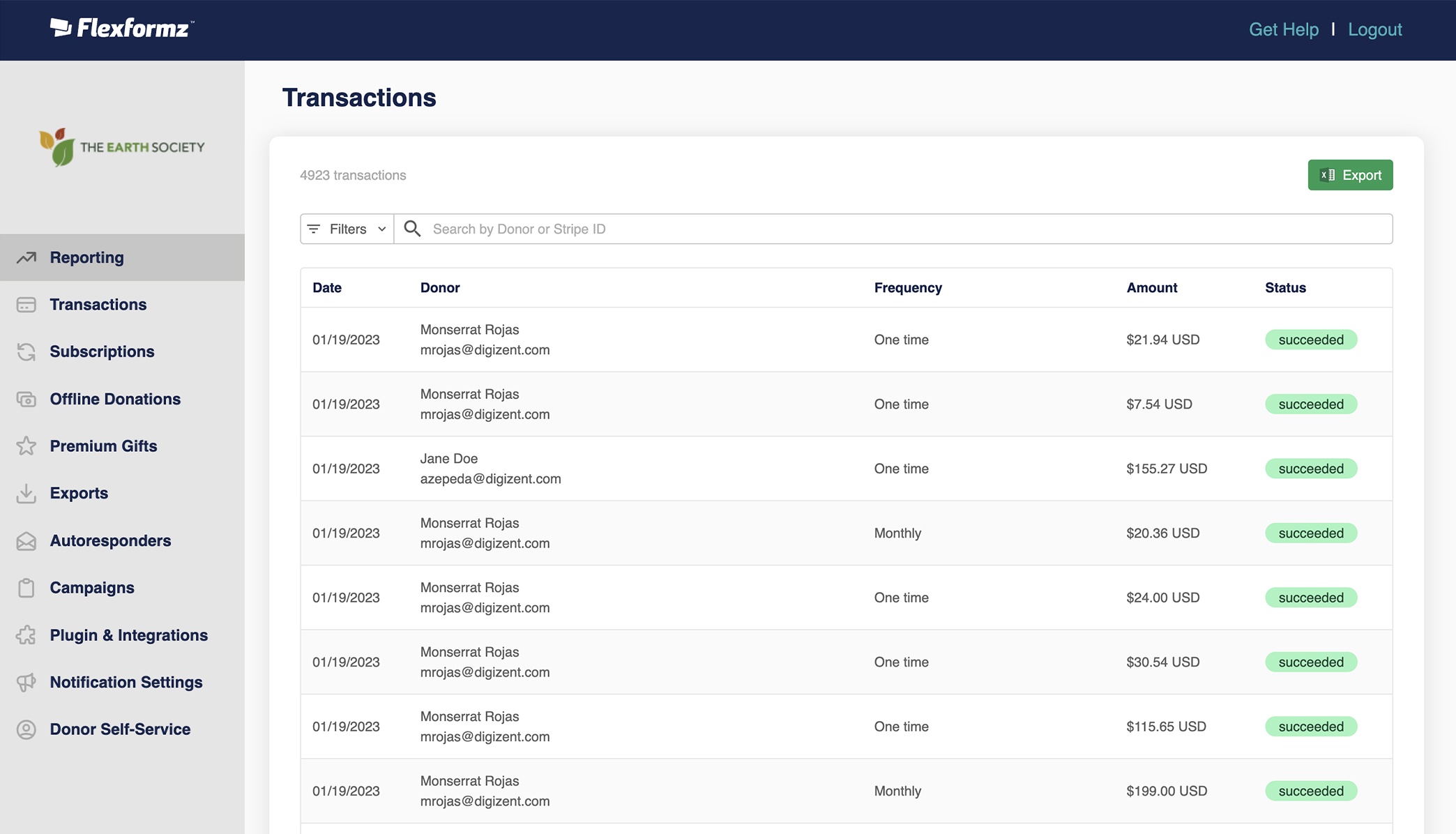This screenshot has width=1456, height=834.
Task: Click the Flexformz logo
Action: 120,29
